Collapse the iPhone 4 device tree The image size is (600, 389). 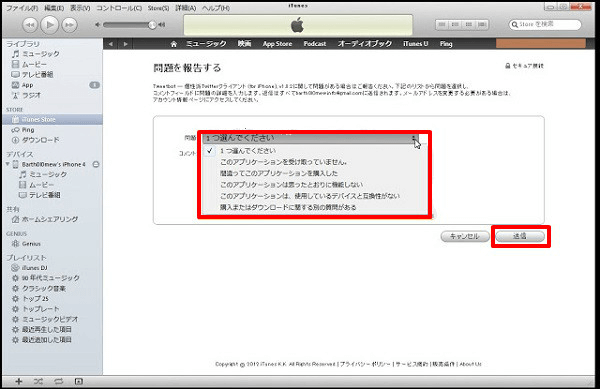pyautogui.click(x=7, y=164)
